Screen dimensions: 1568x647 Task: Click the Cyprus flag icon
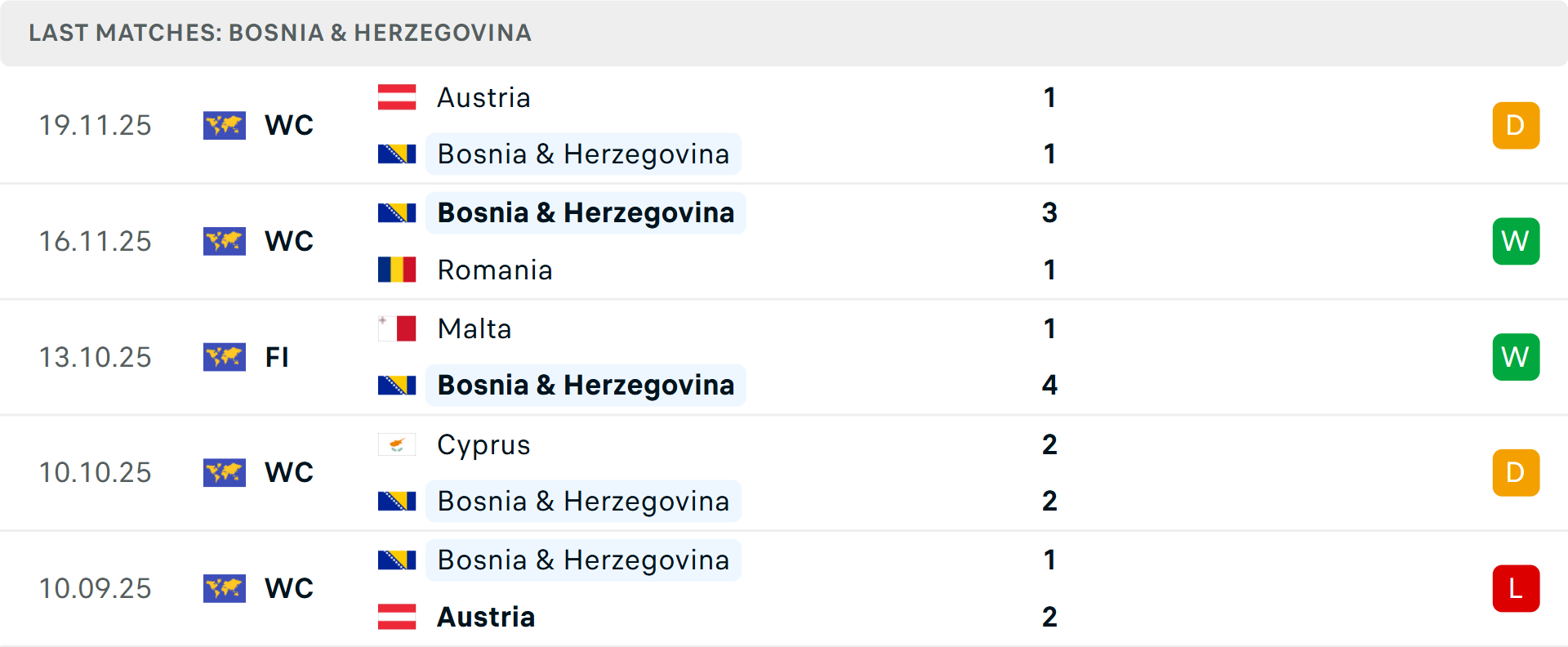point(397,444)
